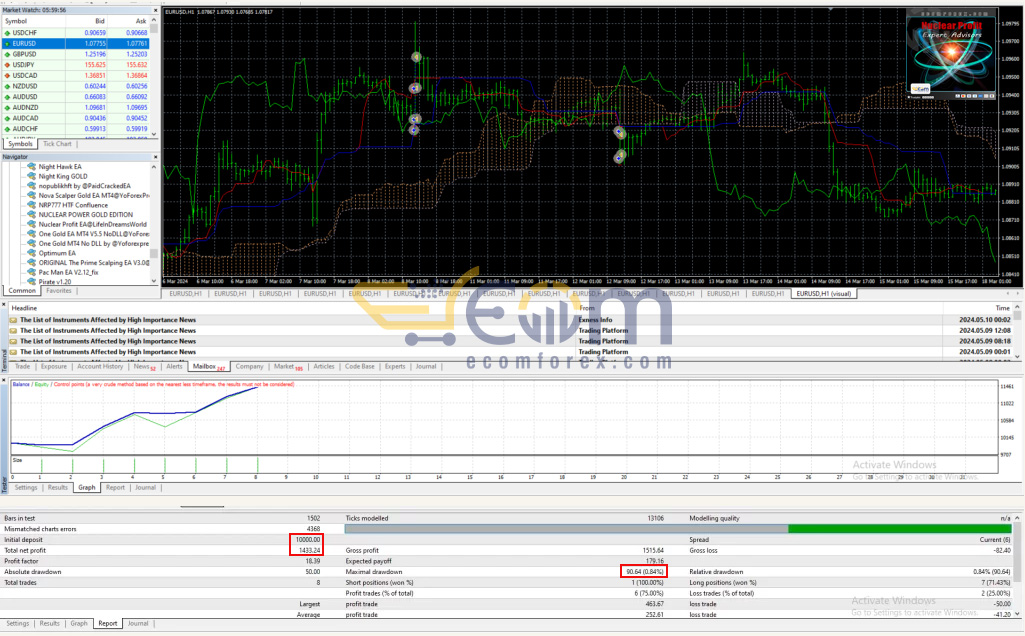This screenshot has height=636, width=1025.
Task: Click the Modelling quality green progress bar
Action: coord(899,529)
